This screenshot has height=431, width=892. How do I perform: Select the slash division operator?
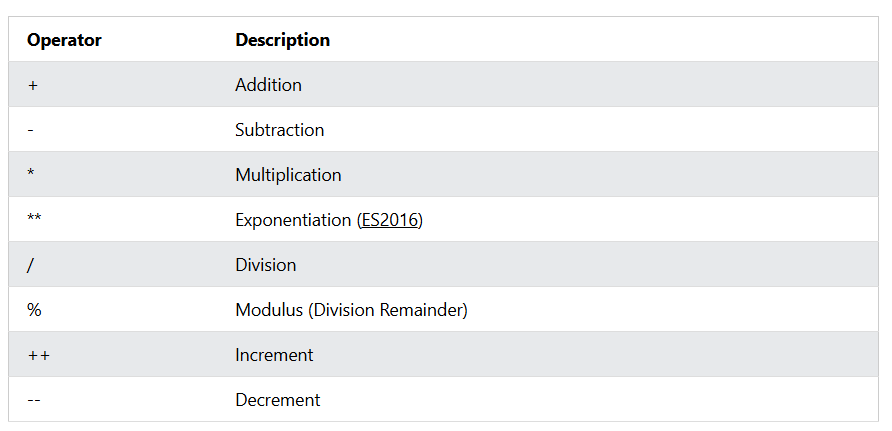point(30,265)
